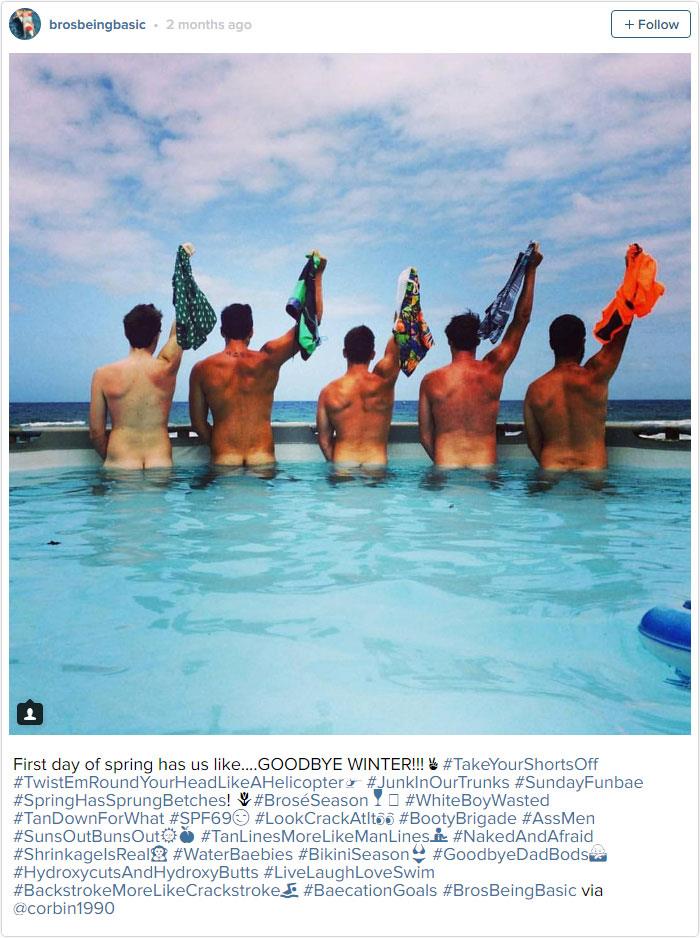
Task: Open the #SundayFunbae hashtag
Action: click(x=579, y=782)
